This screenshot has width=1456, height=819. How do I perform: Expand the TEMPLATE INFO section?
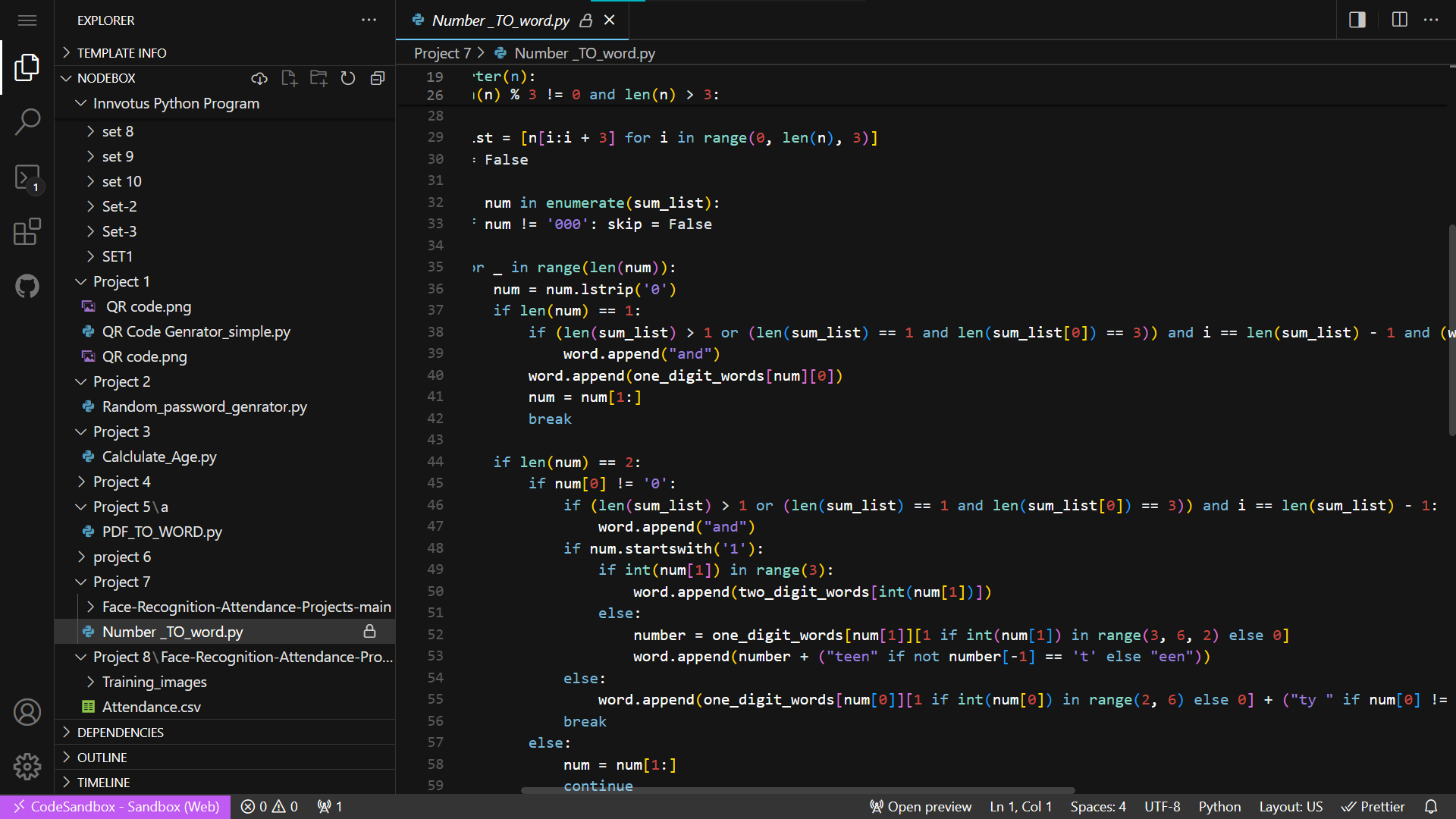tap(225, 52)
